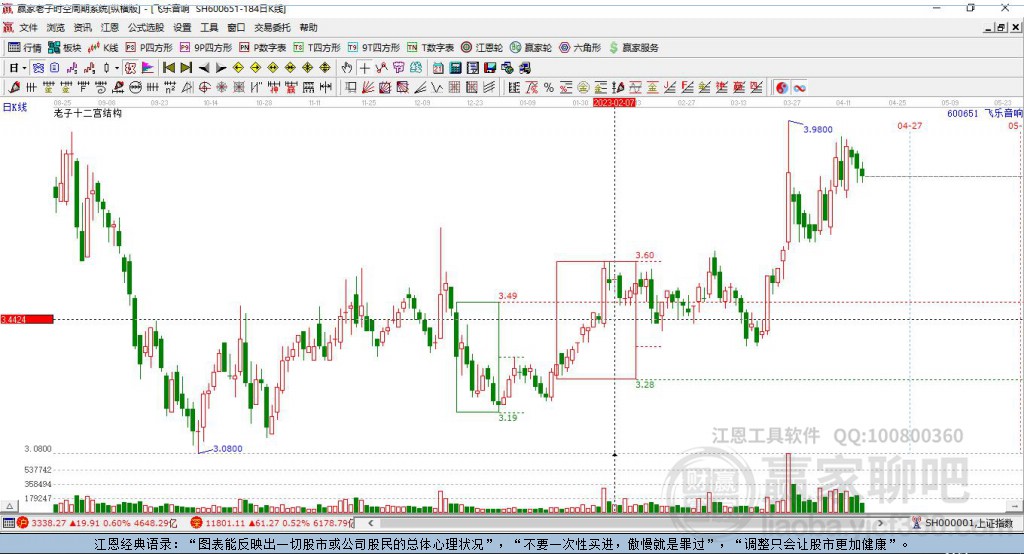Open the 江恩轮 Gann wheel tool
The width and height of the screenshot is (1024, 554).
(482, 48)
